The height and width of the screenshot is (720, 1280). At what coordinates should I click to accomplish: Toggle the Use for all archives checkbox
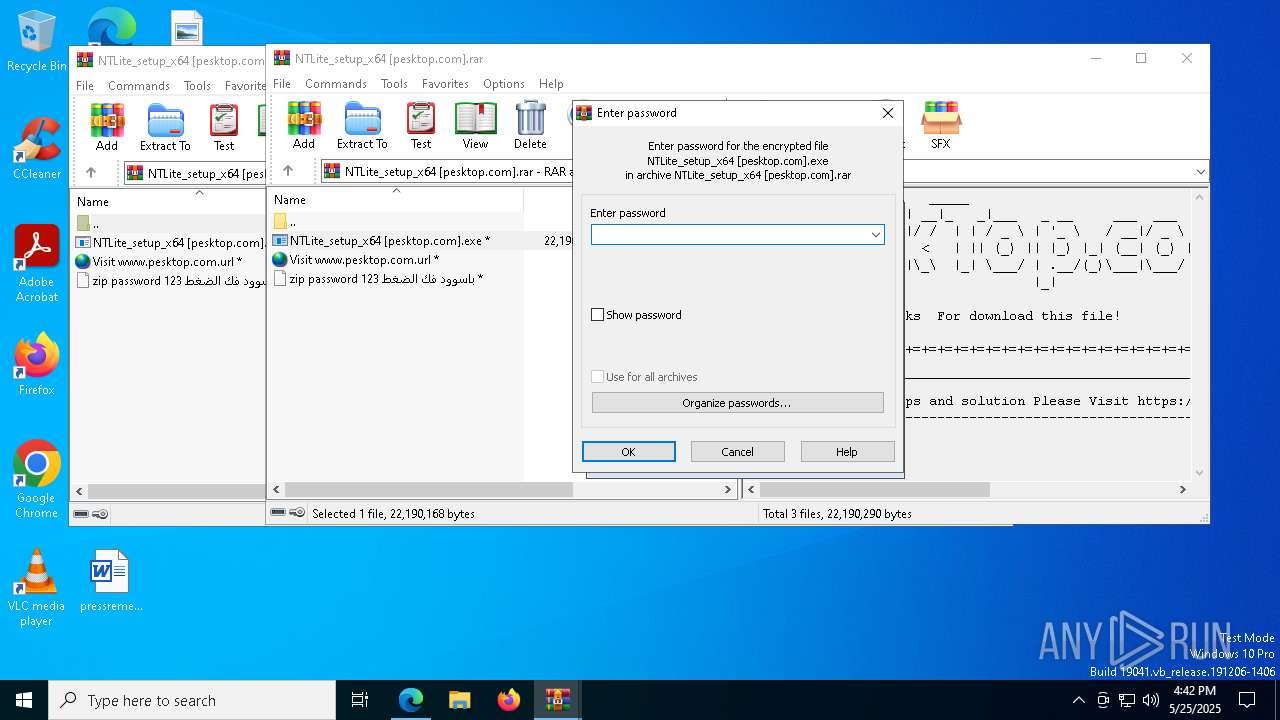(x=598, y=377)
